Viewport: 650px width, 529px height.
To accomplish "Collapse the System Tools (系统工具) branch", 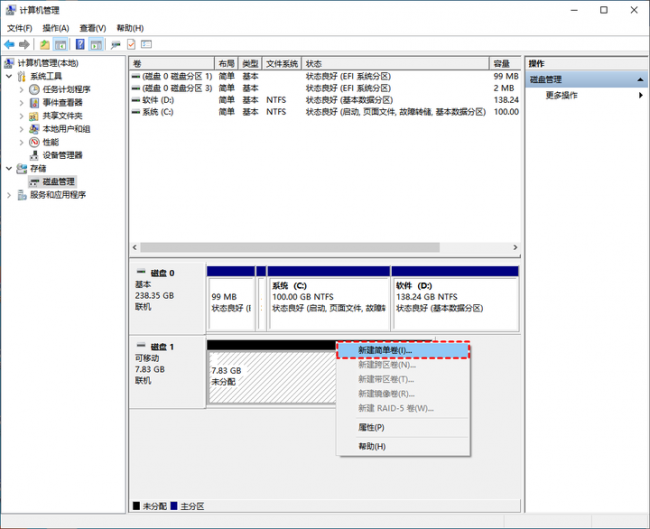I will (9, 76).
